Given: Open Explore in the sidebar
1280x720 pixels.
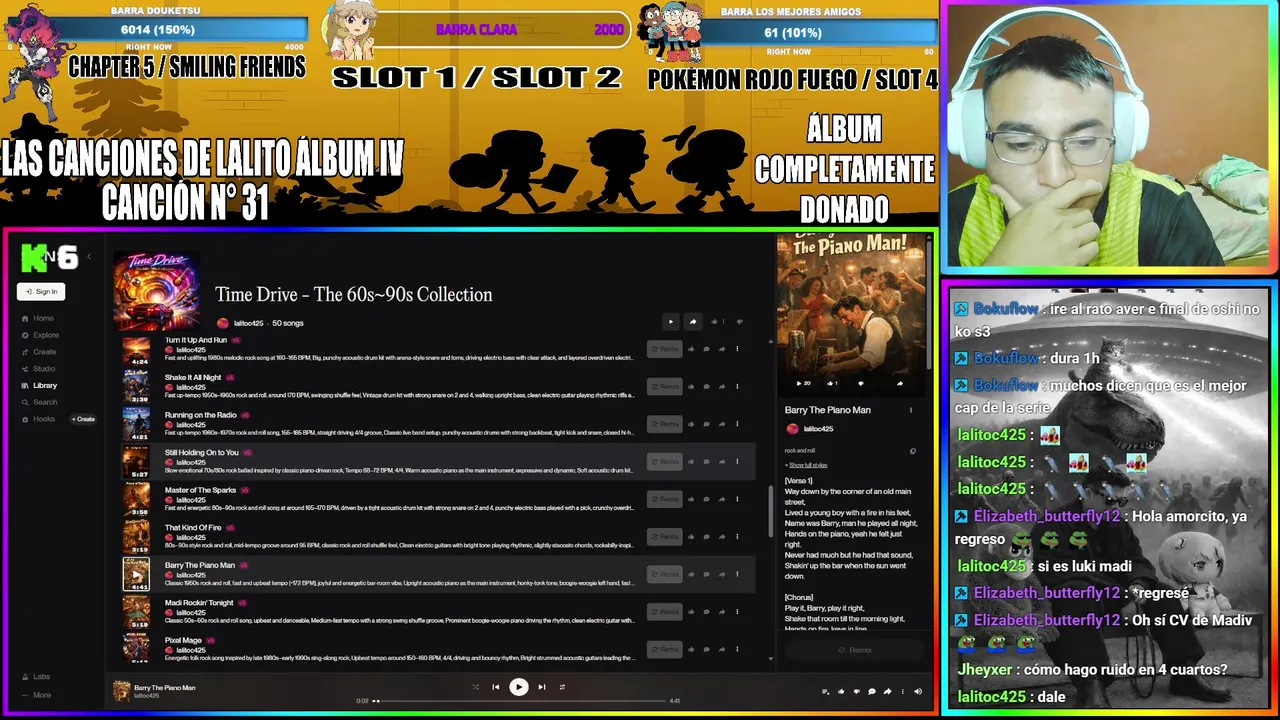Looking at the screenshot, I should pos(40,335).
